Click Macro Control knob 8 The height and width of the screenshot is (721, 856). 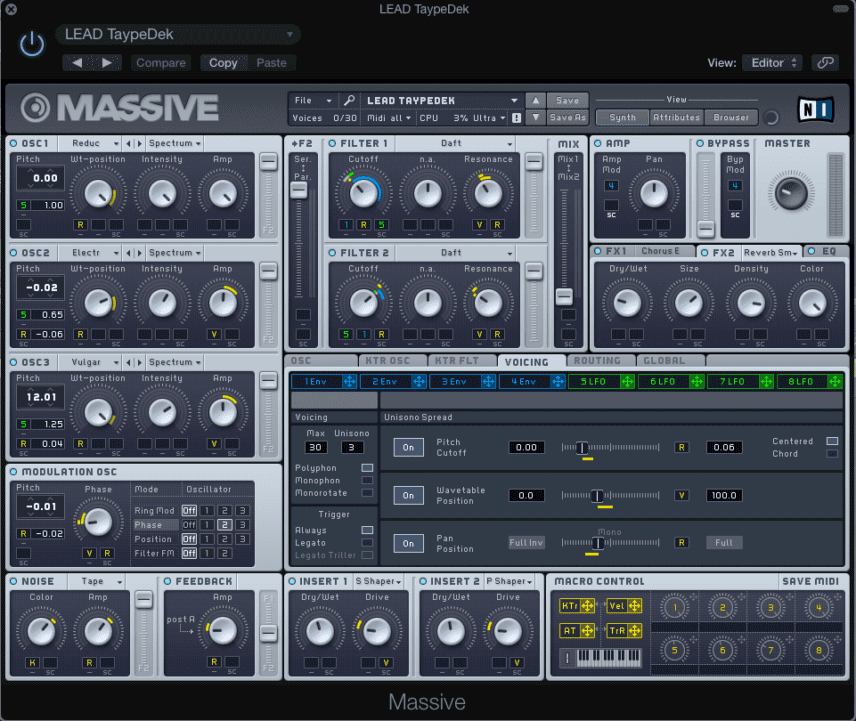[819, 650]
